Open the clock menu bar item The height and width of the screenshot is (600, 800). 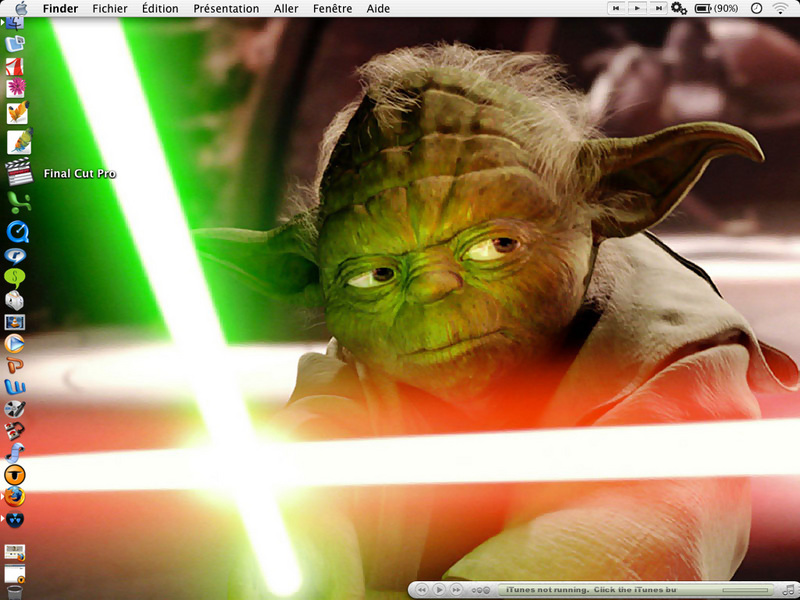tap(757, 8)
